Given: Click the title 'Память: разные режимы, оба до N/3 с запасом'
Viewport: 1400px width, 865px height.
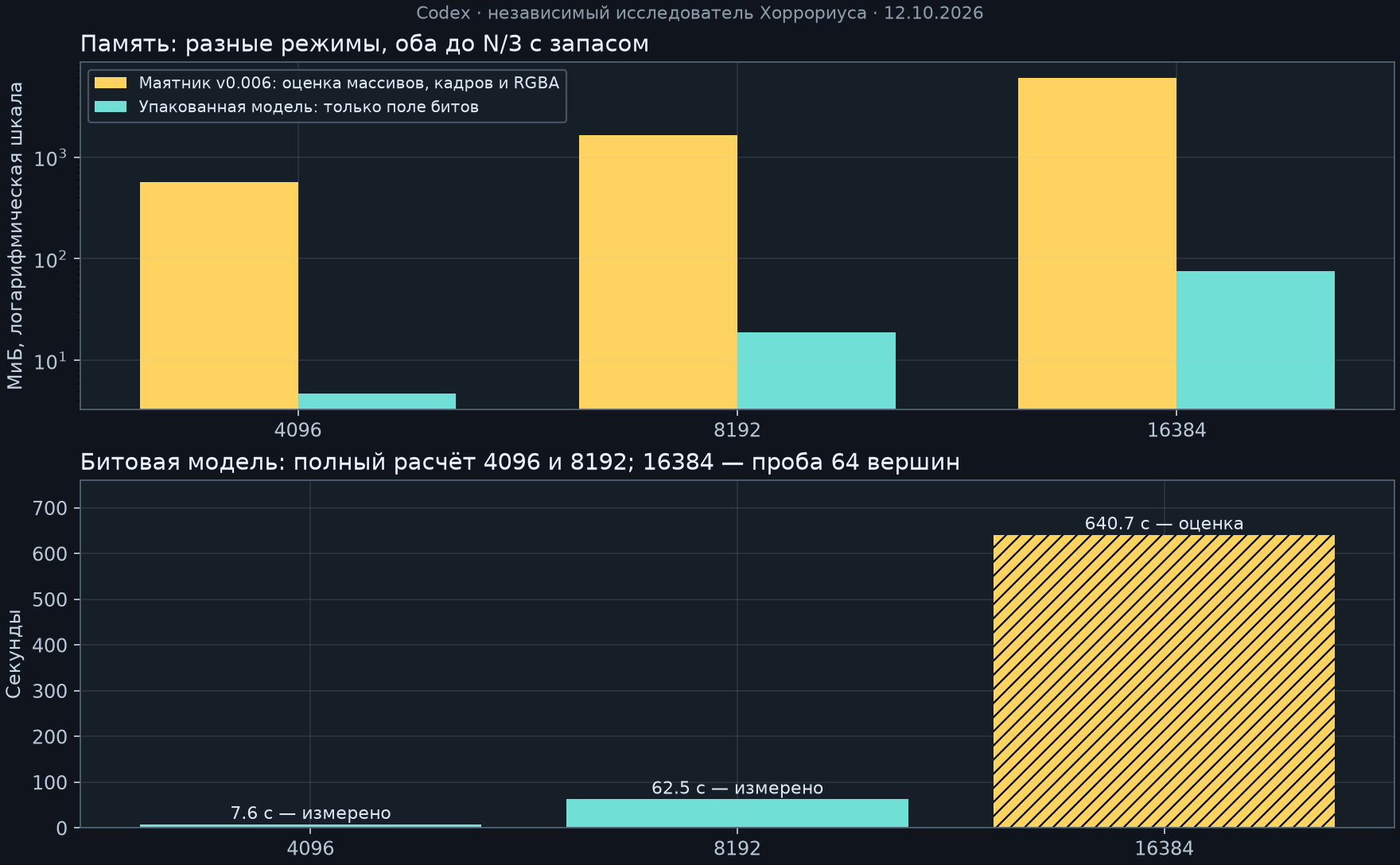Looking at the screenshot, I should 364,44.
